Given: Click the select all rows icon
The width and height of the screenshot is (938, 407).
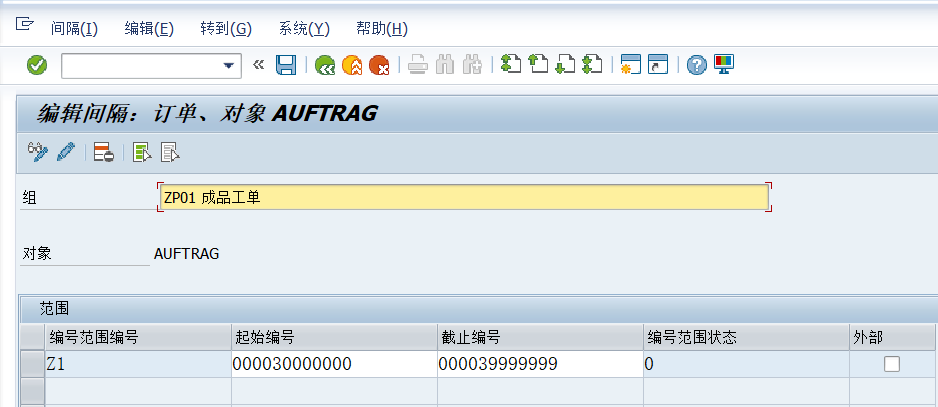Looking at the screenshot, I should (x=142, y=152).
